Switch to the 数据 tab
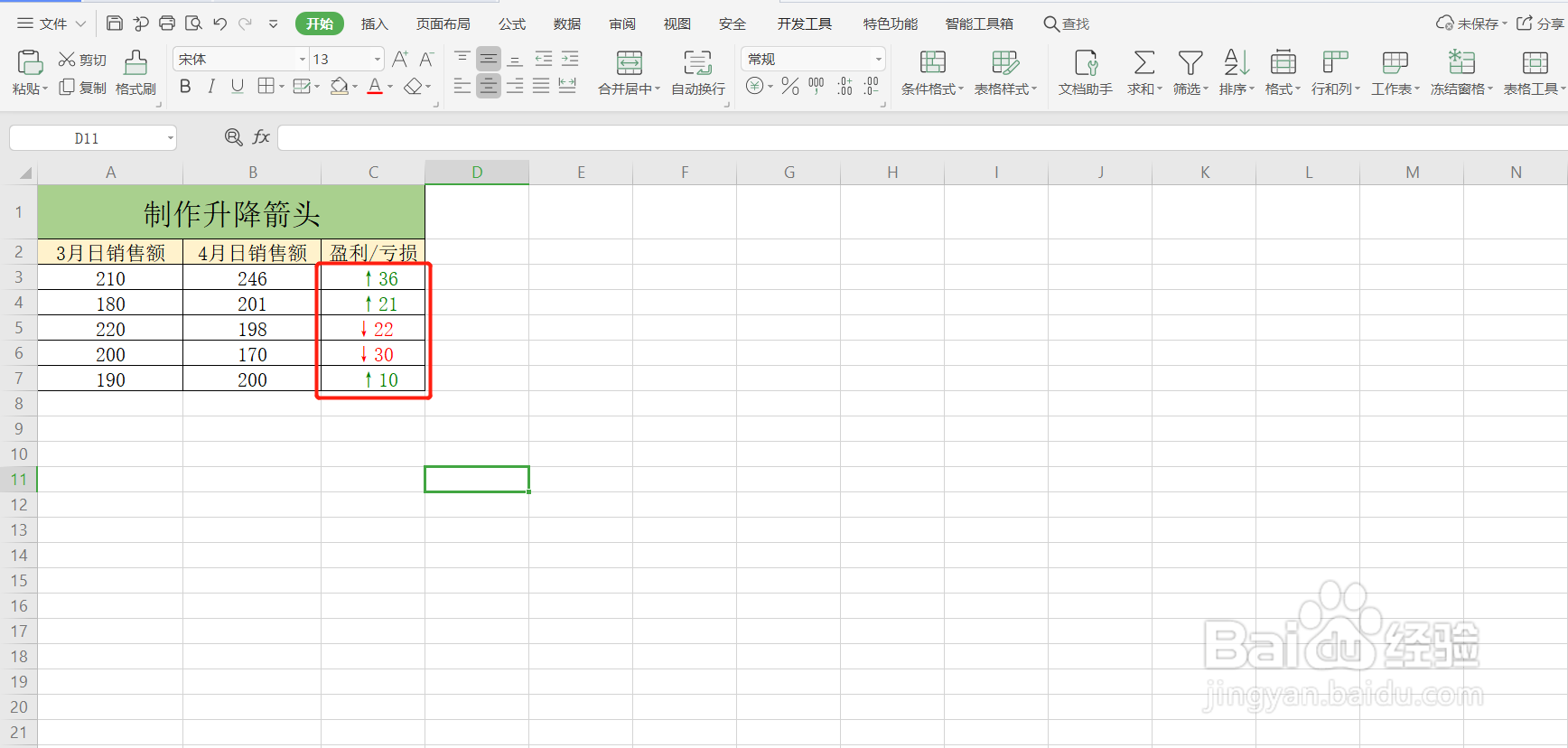The image size is (1568, 748). (567, 23)
